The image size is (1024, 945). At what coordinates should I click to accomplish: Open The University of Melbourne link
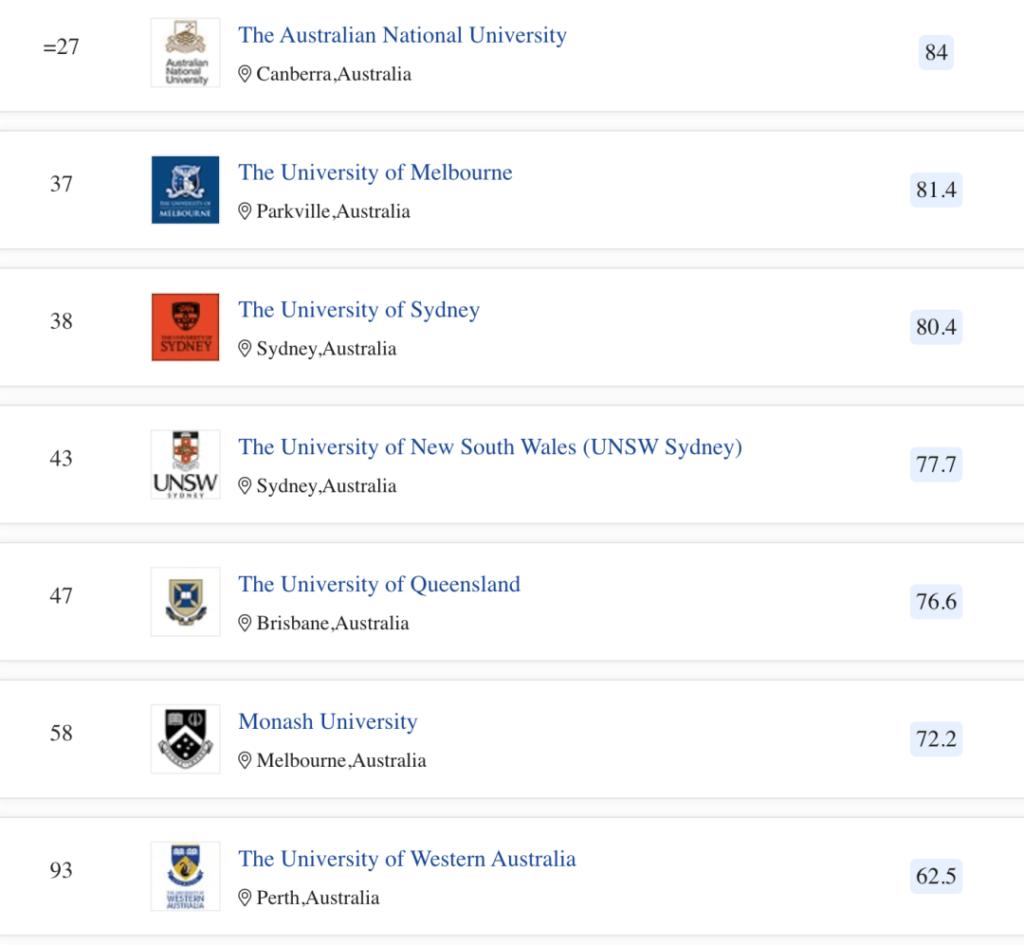click(375, 173)
